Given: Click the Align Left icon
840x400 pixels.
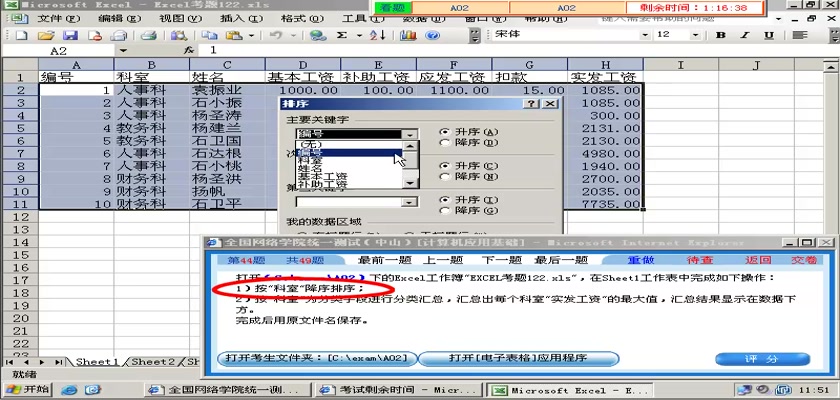Looking at the screenshot, I should pos(800,35).
